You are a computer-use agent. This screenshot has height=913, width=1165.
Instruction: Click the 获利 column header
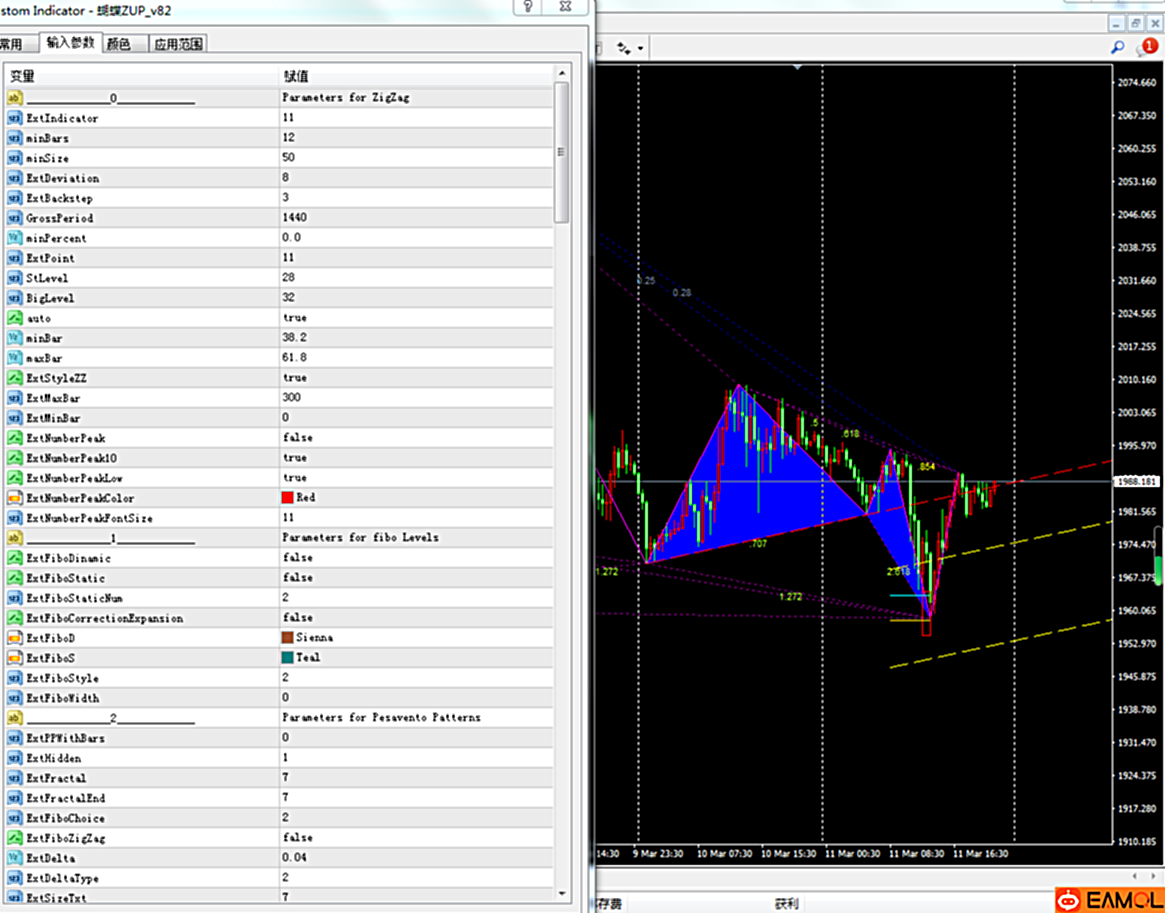(x=786, y=904)
